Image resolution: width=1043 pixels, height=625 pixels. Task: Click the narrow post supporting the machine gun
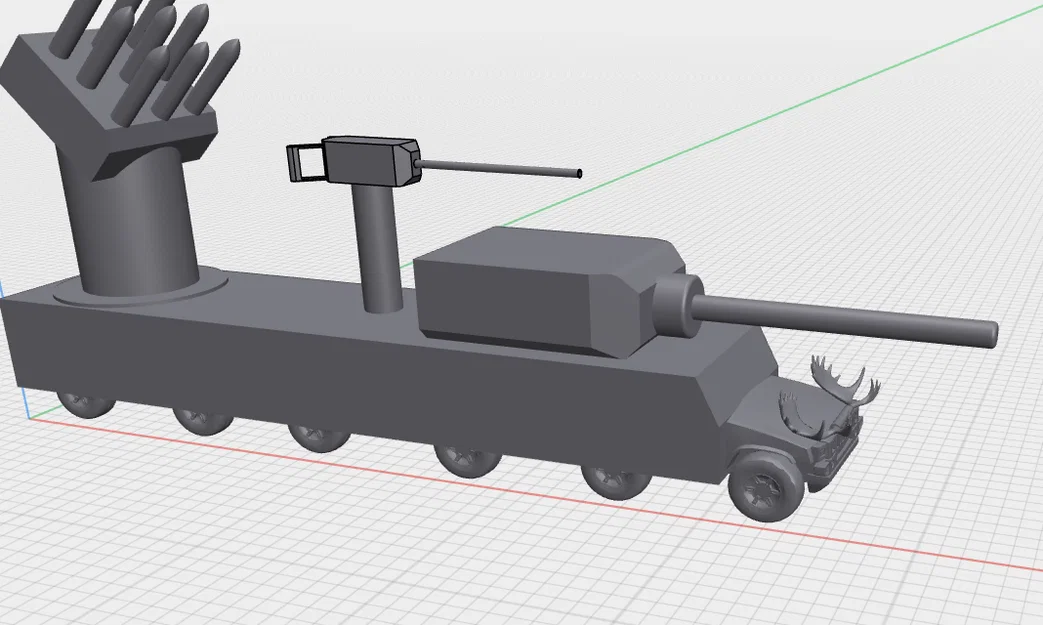[377, 249]
